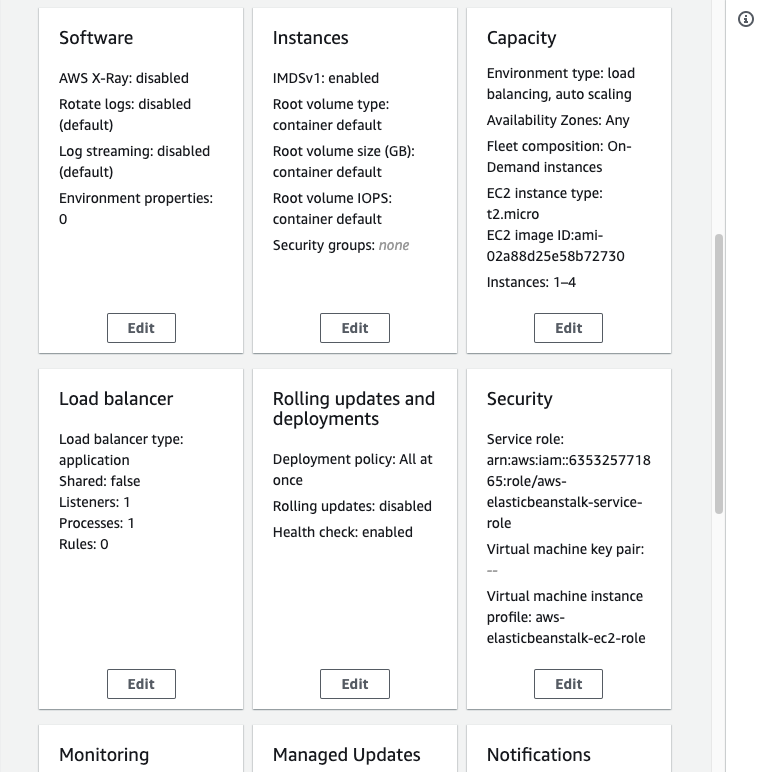The height and width of the screenshot is (772, 765).
Task: Select the Managed Updates card heading
Action: coord(347,755)
